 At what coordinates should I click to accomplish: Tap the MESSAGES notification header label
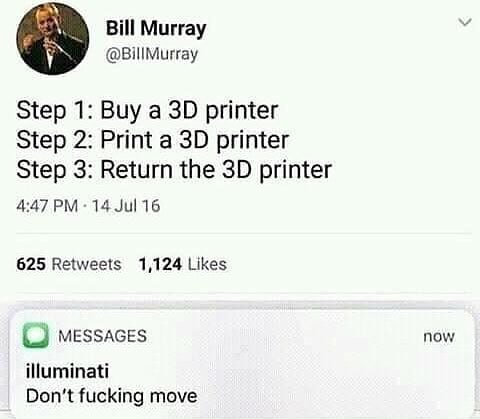[x=103, y=336]
